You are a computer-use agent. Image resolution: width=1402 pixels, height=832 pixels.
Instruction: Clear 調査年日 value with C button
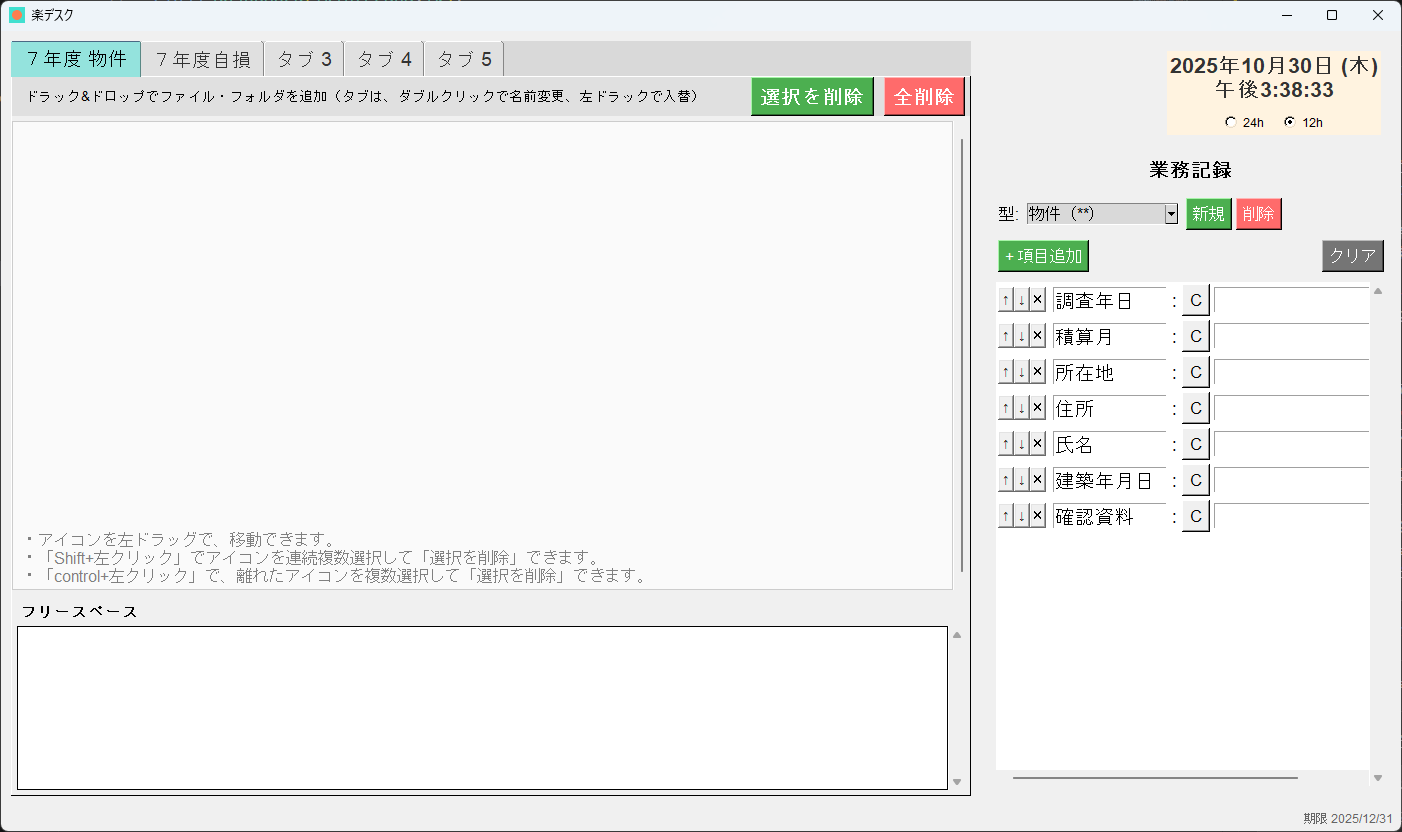[1195, 300]
